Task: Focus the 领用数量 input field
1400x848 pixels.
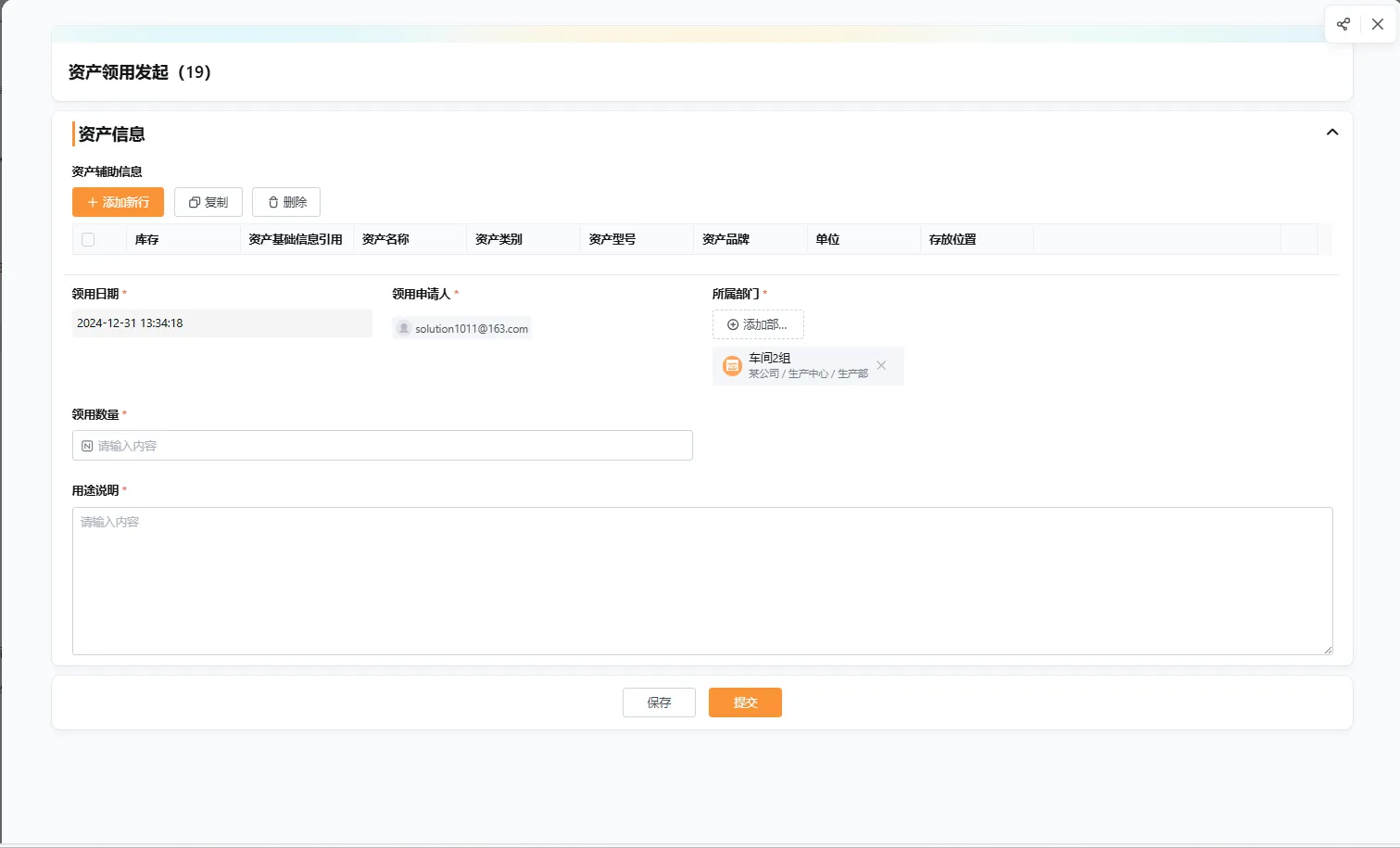Action: click(383, 446)
